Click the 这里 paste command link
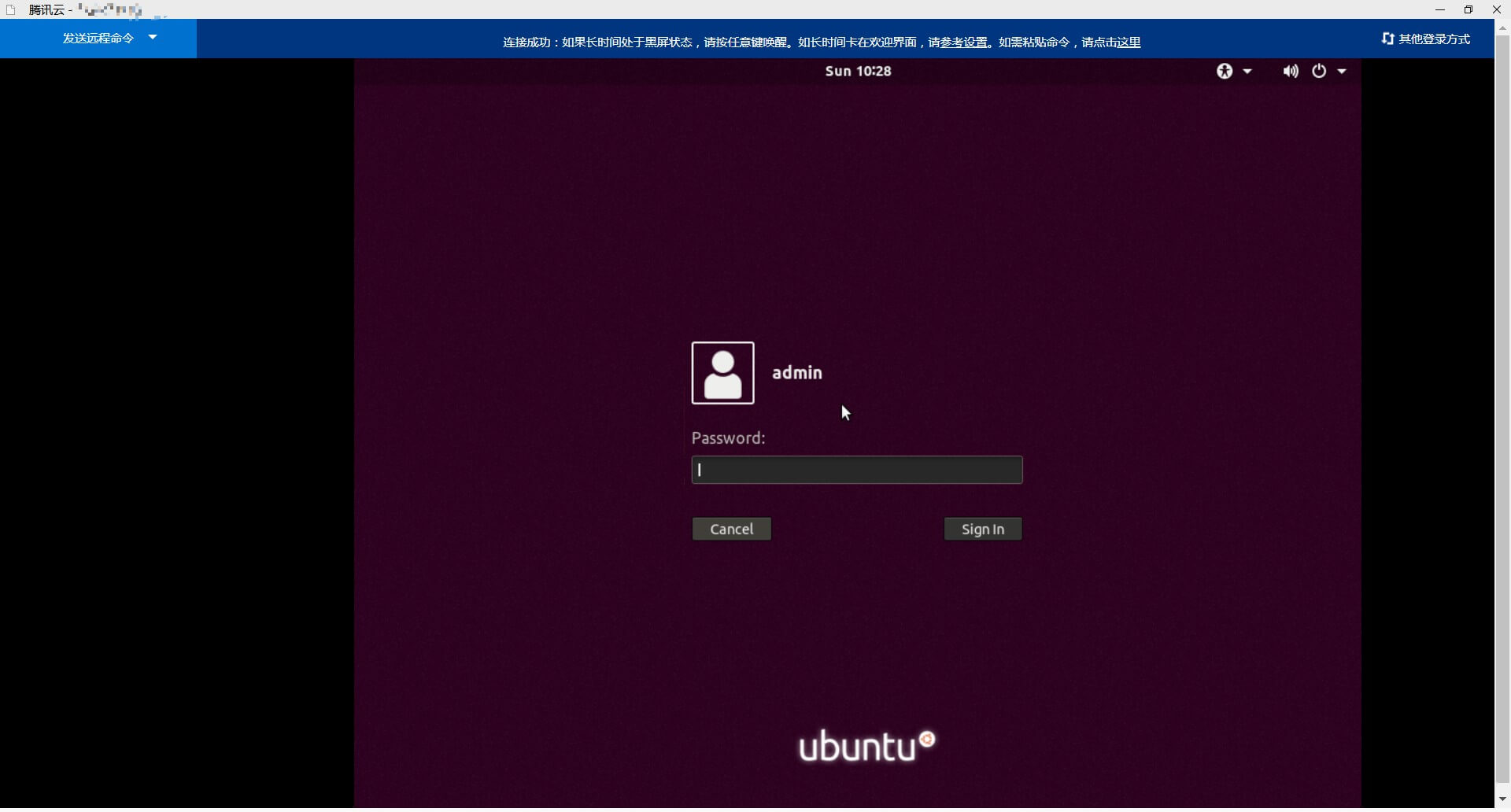Image resolution: width=1511 pixels, height=812 pixels. pos(1129,42)
